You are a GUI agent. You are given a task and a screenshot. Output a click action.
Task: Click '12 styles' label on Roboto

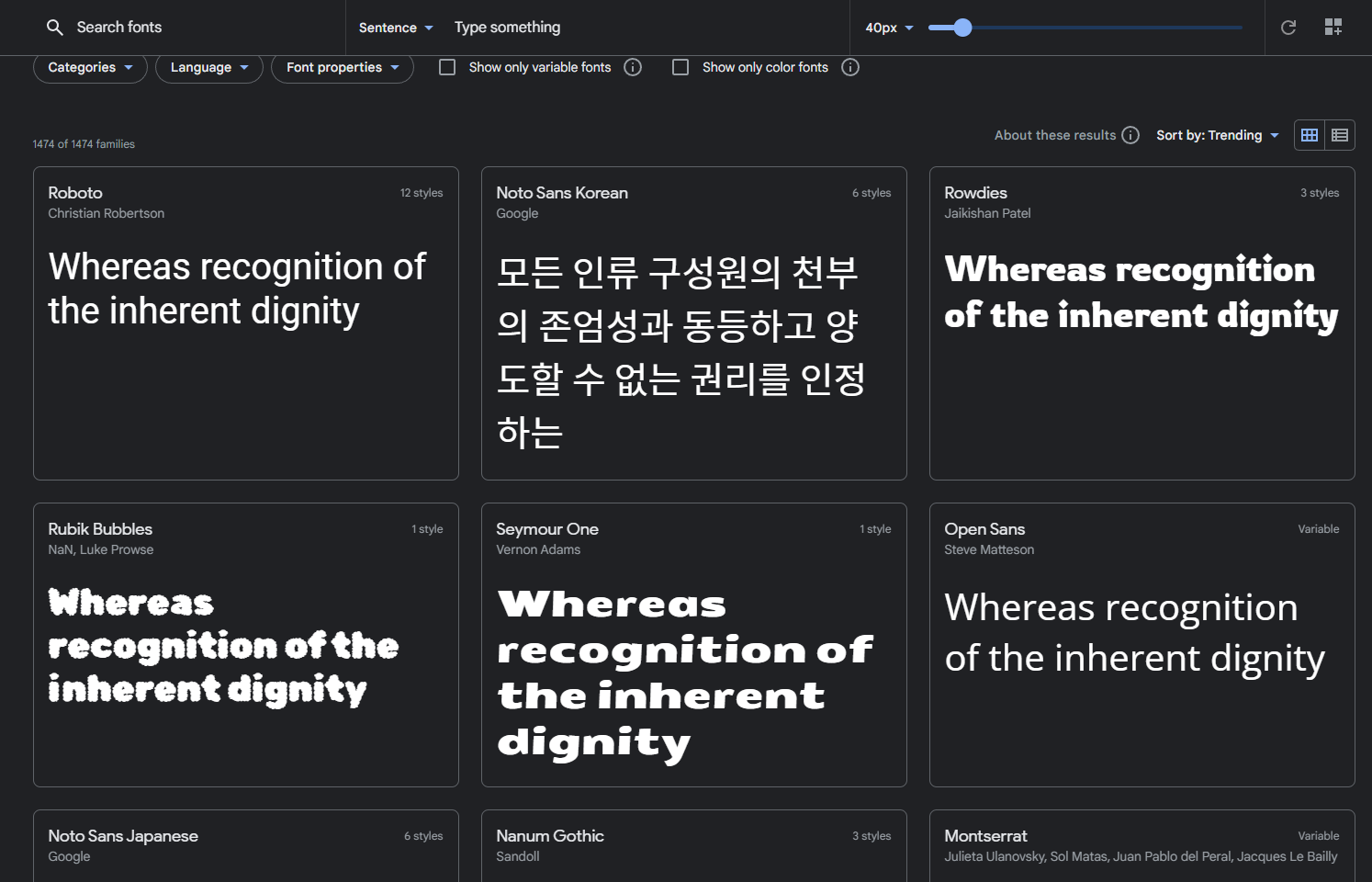coord(422,193)
